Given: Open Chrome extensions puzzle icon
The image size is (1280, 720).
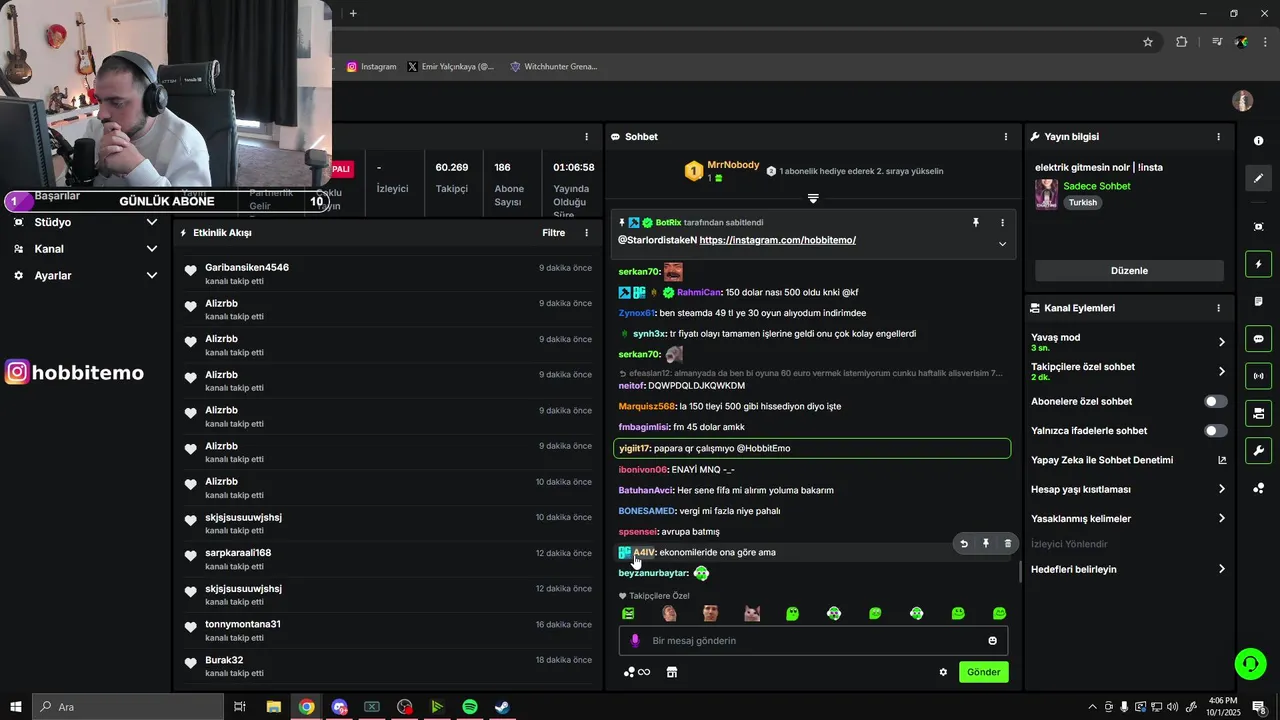Looking at the screenshot, I should 1182,42.
